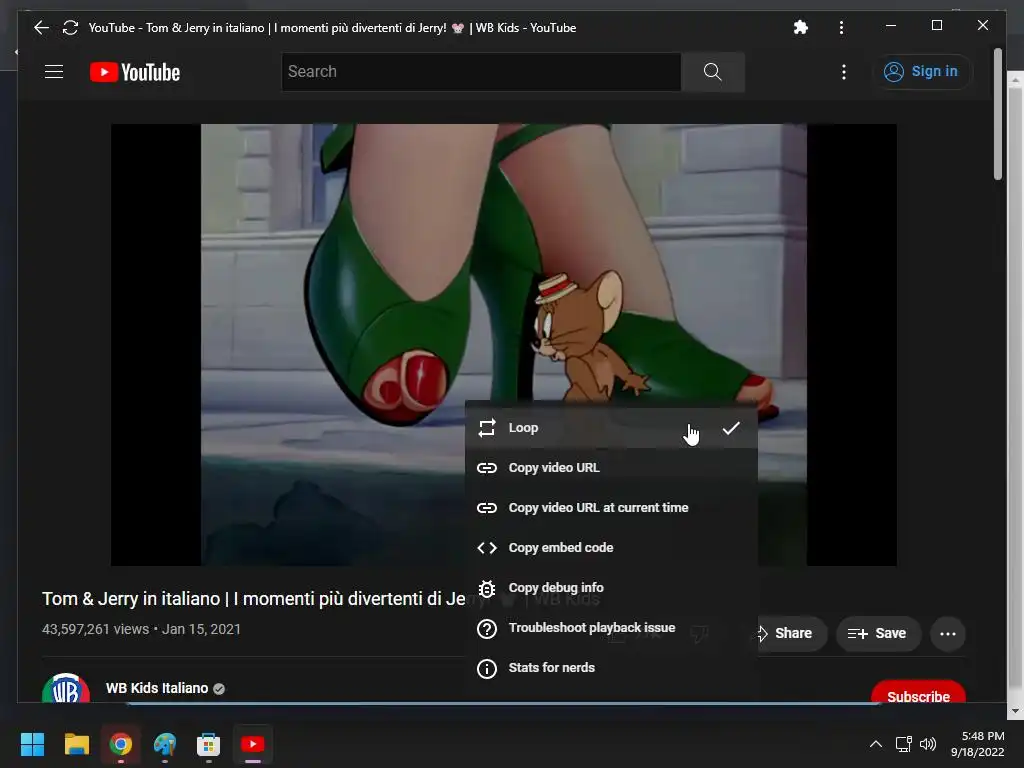Open Stats for nerds

pyautogui.click(x=611, y=667)
